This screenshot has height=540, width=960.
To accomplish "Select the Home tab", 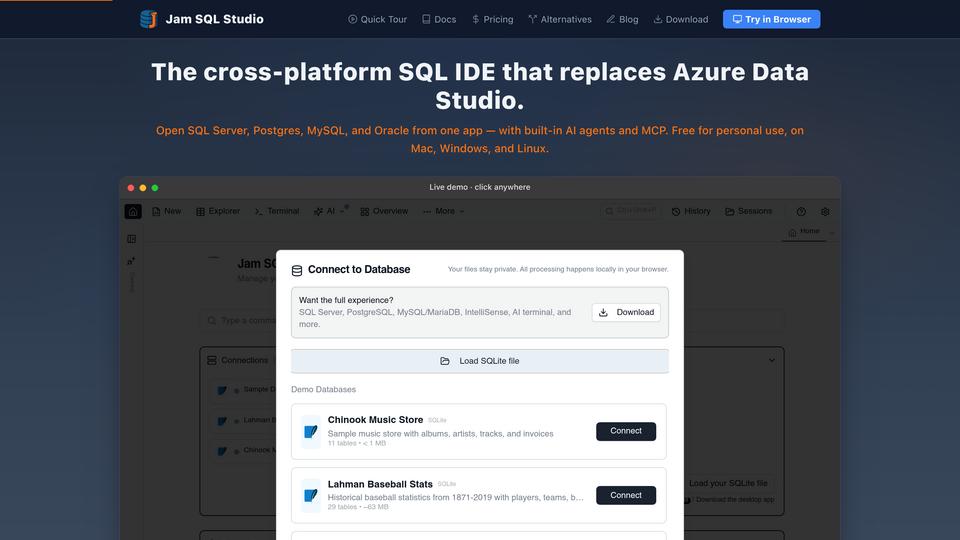I will 804,232.
